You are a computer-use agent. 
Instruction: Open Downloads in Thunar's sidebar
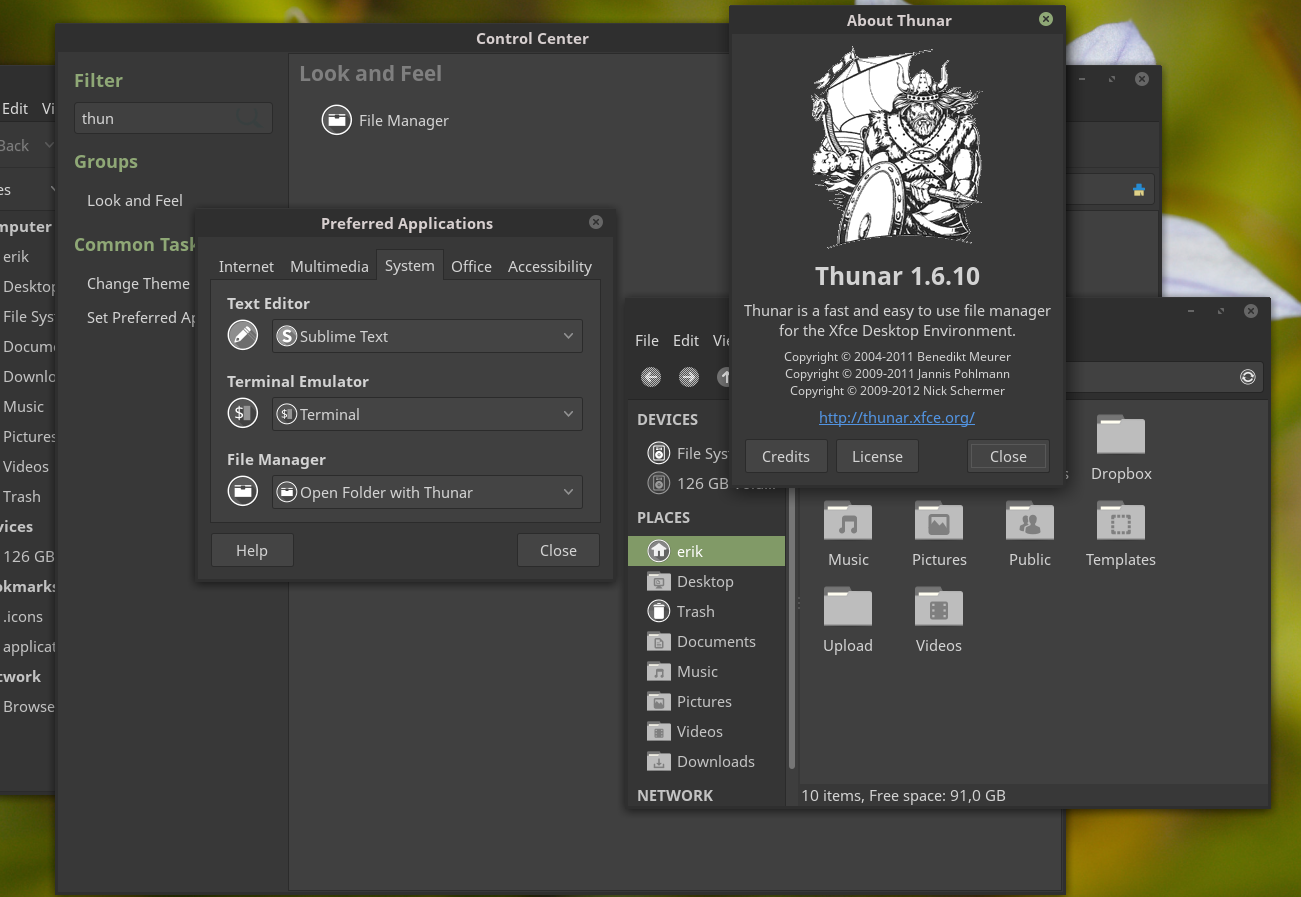tap(706, 761)
